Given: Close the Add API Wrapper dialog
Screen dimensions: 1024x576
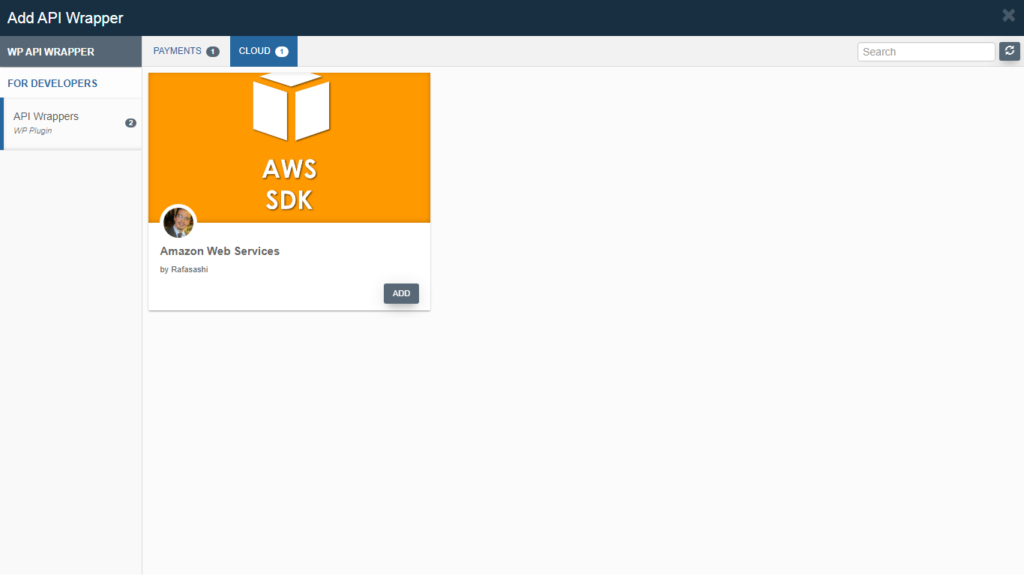Looking at the screenshot, I should 1008,15.
